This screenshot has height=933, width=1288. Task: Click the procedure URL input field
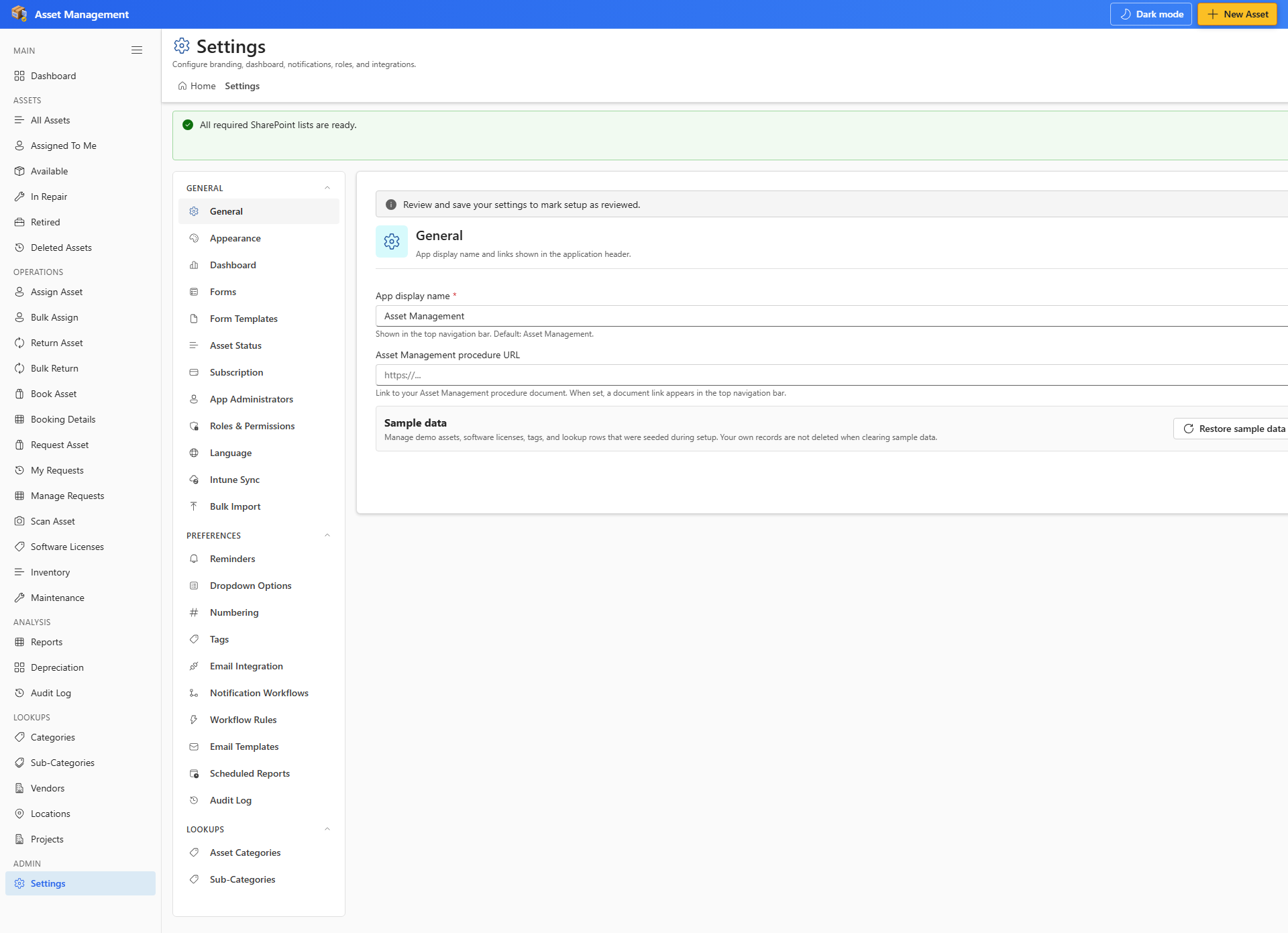pos(832,375)
